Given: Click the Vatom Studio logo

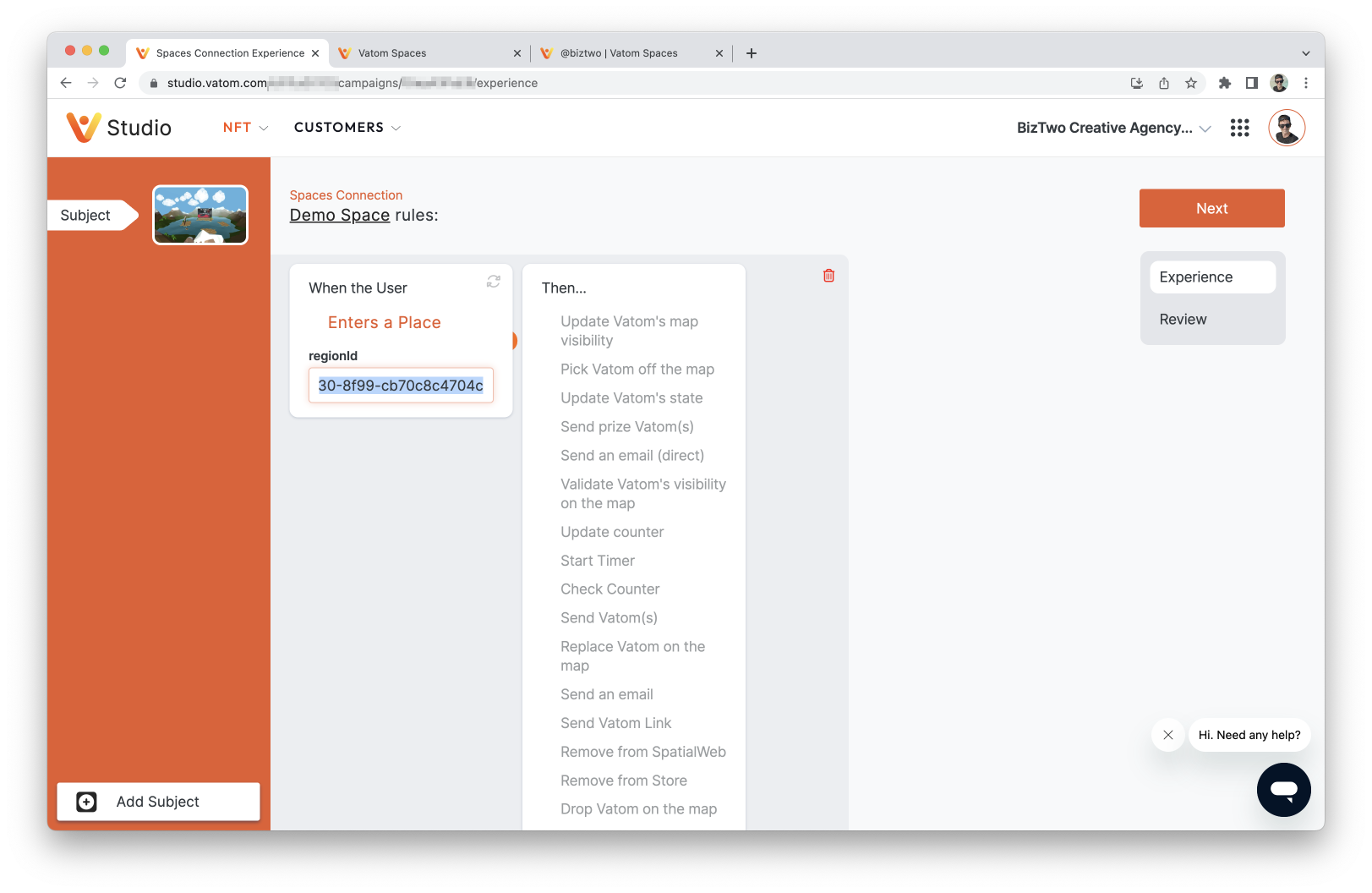Looking at the screenshot, I should tap(119, 128).
